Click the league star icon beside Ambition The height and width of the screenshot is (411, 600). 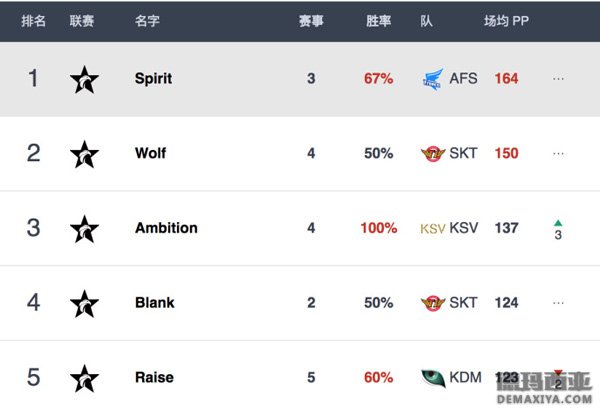point(85,229)
